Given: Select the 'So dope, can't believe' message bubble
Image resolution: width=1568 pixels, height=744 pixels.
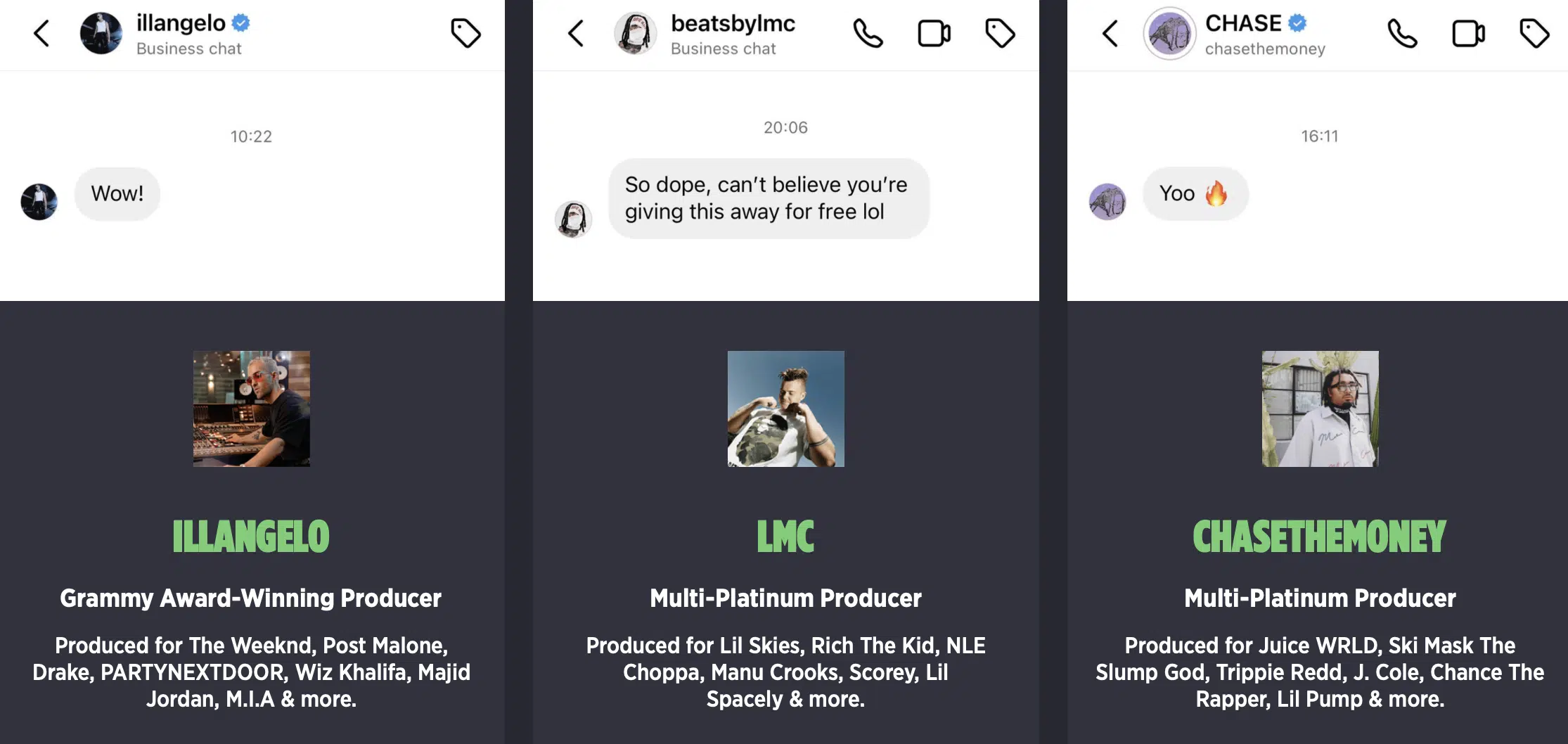Looking at the screenshot, I should 769,198.
